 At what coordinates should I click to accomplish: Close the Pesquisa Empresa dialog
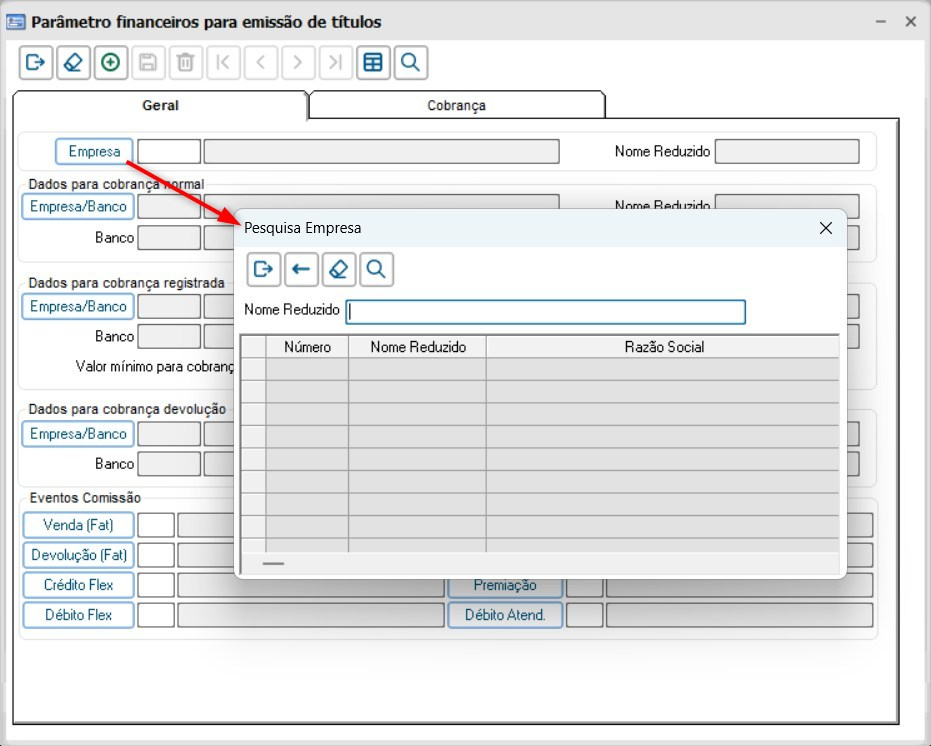825,228
